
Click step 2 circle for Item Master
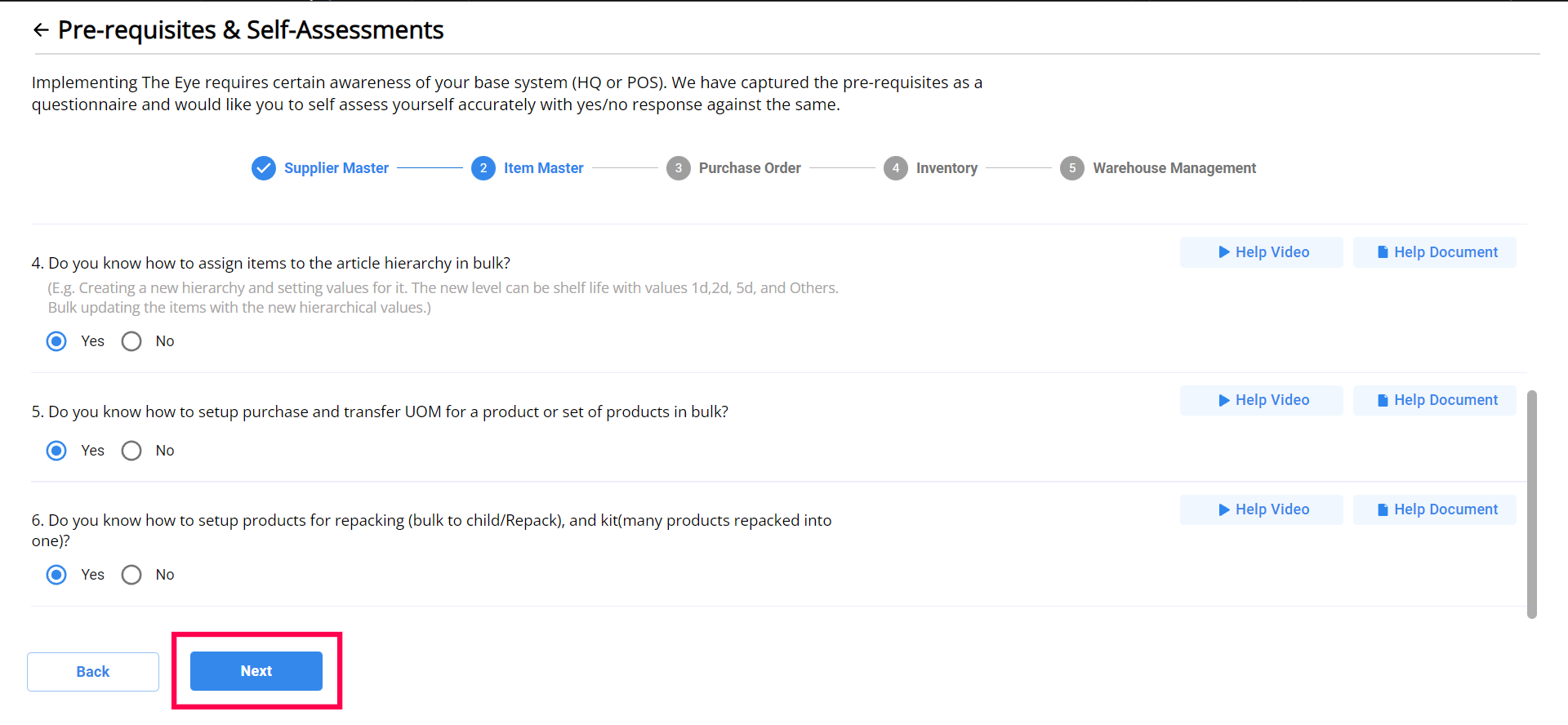click(483, 168)
